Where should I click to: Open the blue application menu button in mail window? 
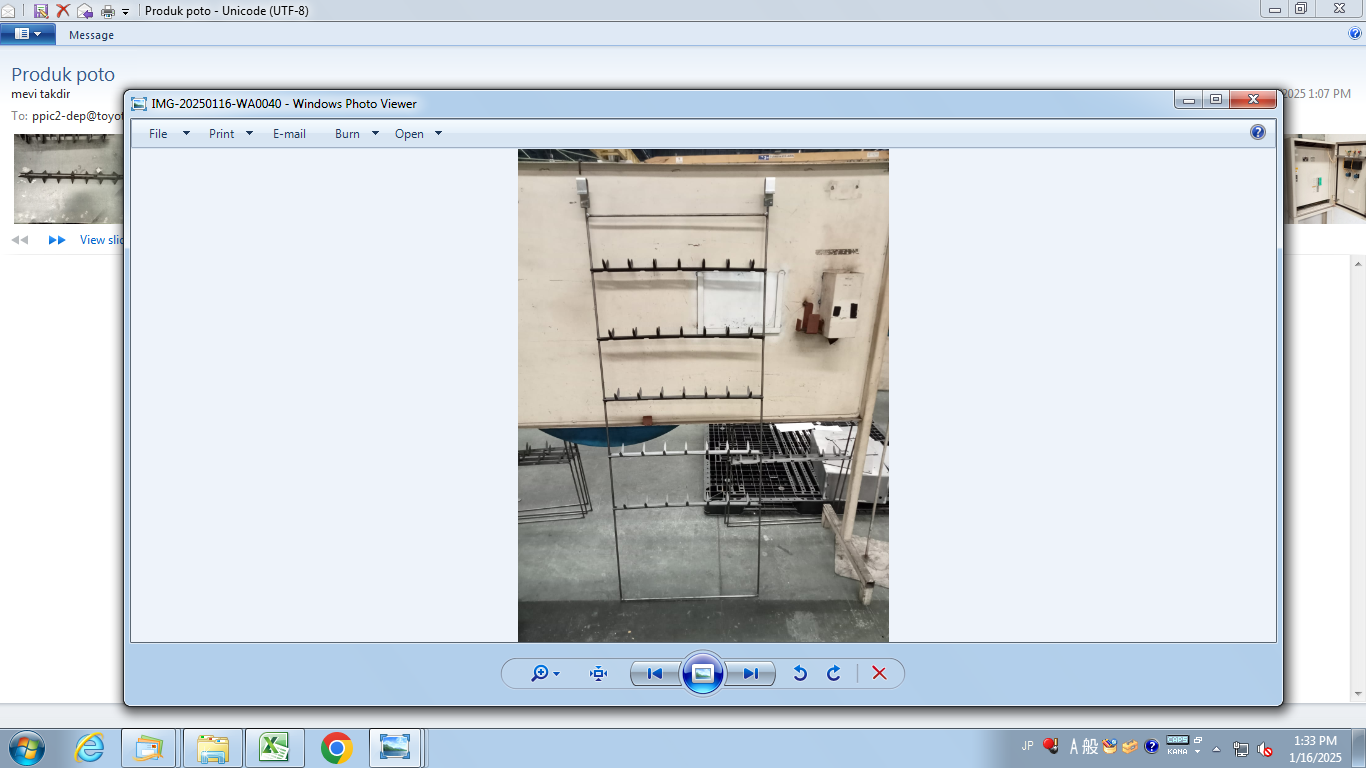click(27, 34)
